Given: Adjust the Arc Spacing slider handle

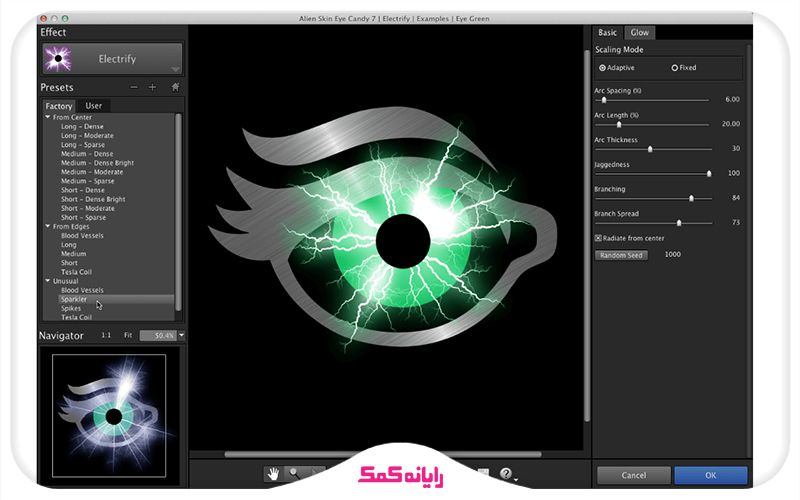Looking at the screenshot, I should 604,100.
